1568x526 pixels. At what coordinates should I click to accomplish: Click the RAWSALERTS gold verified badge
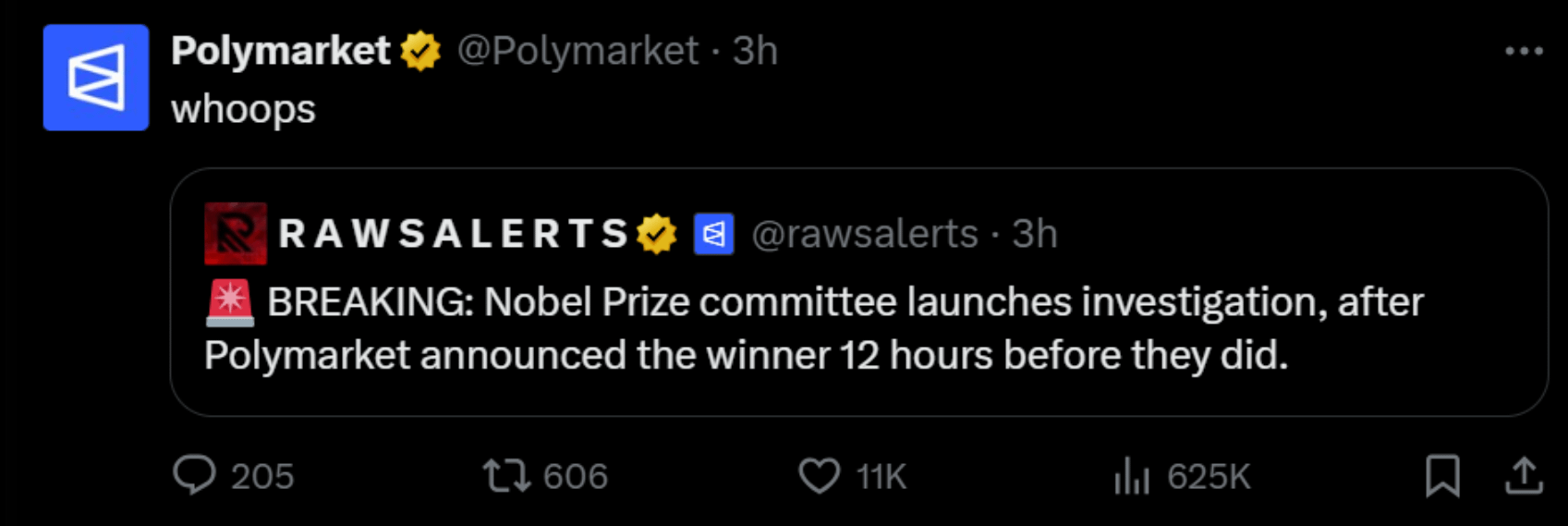(656, 234)
